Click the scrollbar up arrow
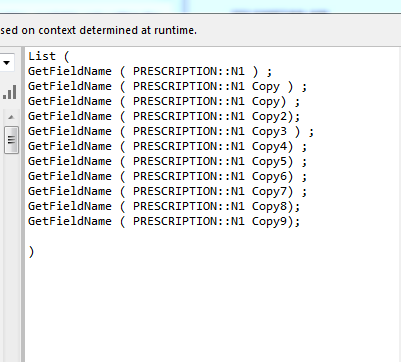Viewport: 401px width, 362px height. click(11, 117)
